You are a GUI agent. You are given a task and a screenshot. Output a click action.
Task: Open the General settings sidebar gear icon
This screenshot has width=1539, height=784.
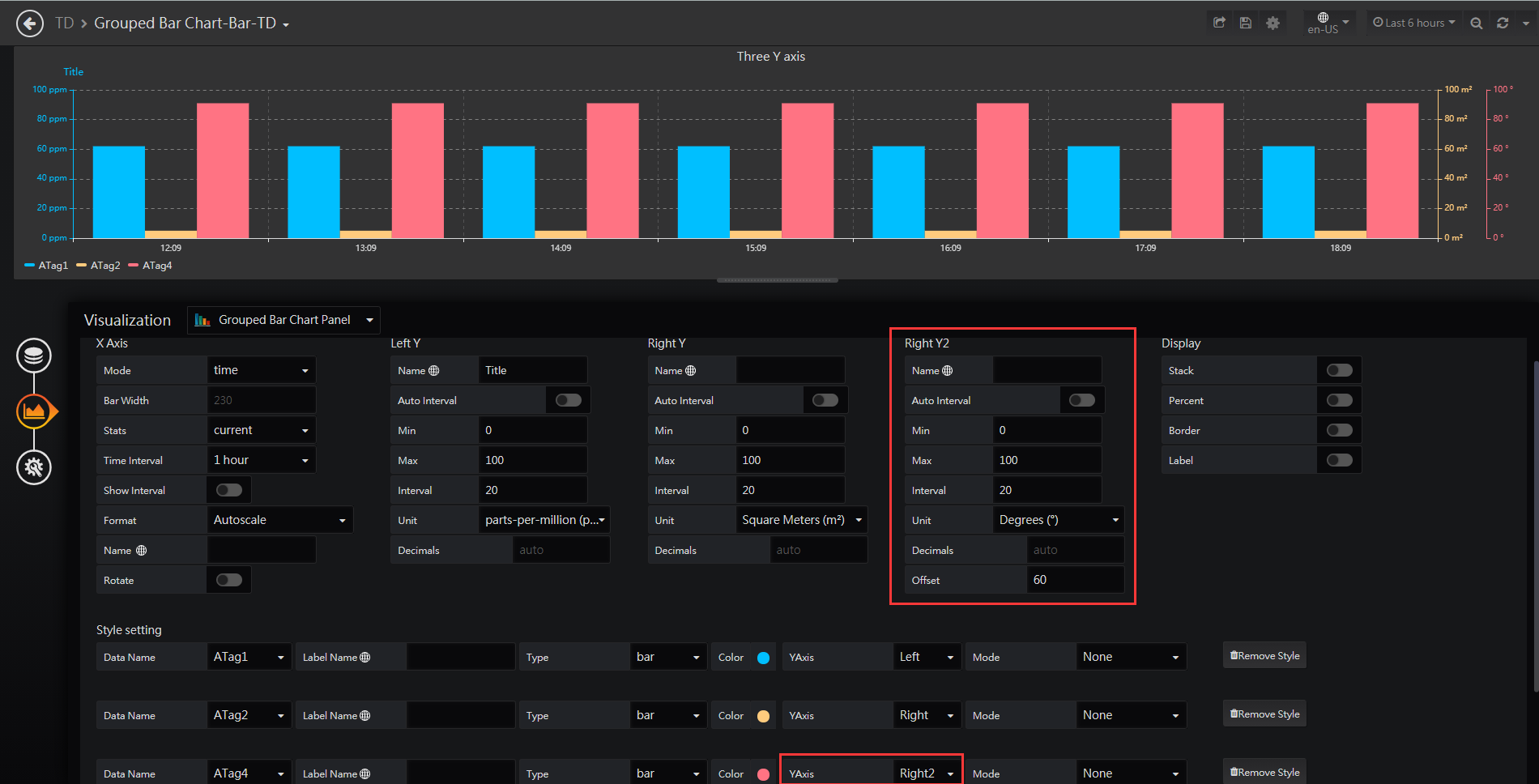click(34, 467)
